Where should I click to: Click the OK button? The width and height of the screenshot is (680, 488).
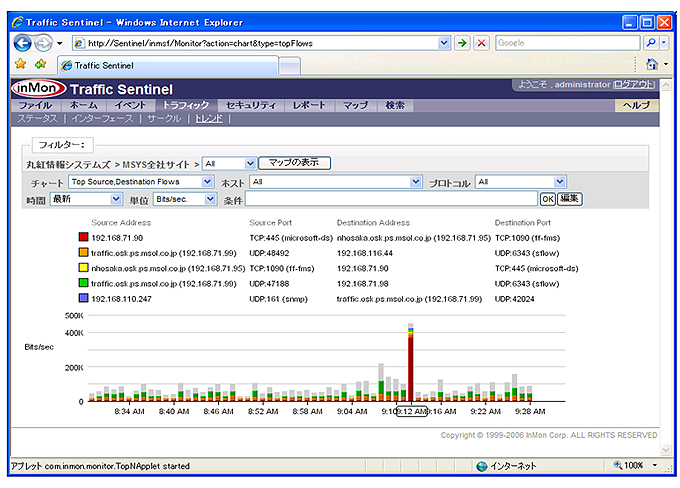(548, 199)
